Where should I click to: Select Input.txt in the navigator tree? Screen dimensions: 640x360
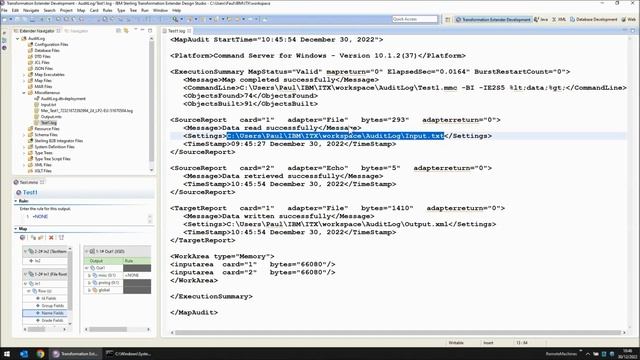click(x=48, y=105)
